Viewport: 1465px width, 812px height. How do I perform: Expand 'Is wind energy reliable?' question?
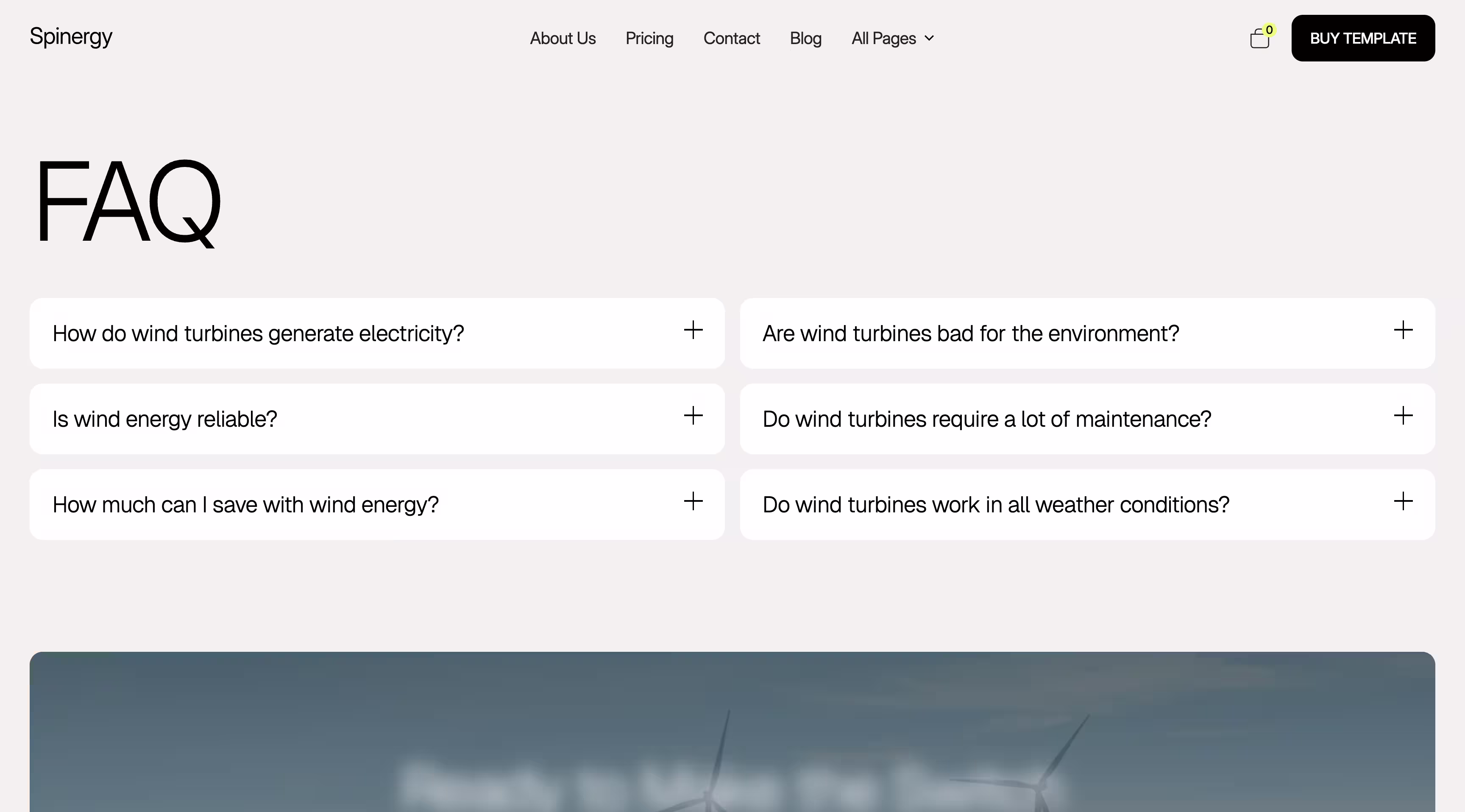coord(165,420)
